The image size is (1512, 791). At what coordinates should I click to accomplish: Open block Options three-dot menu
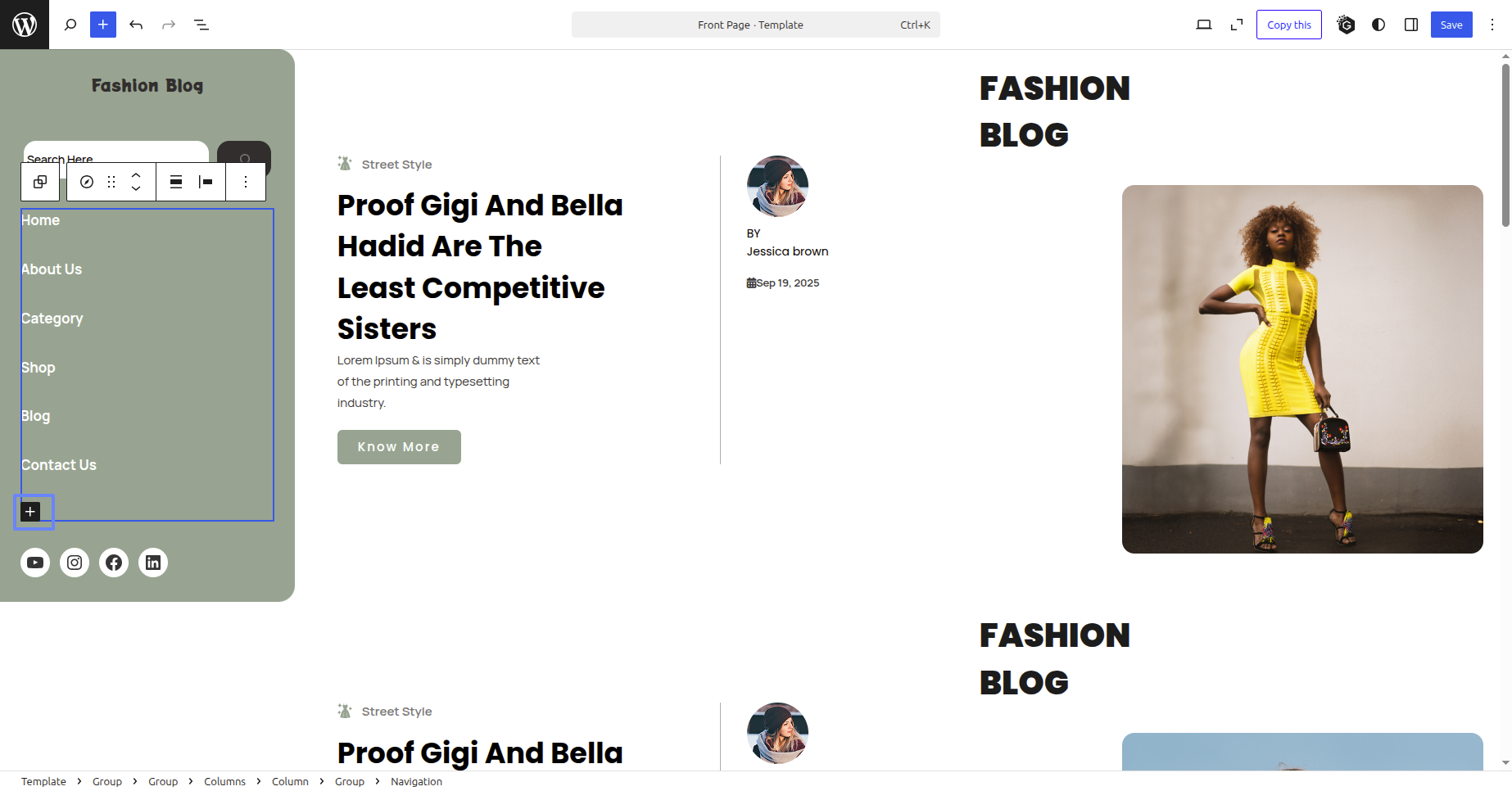point(246,182)
